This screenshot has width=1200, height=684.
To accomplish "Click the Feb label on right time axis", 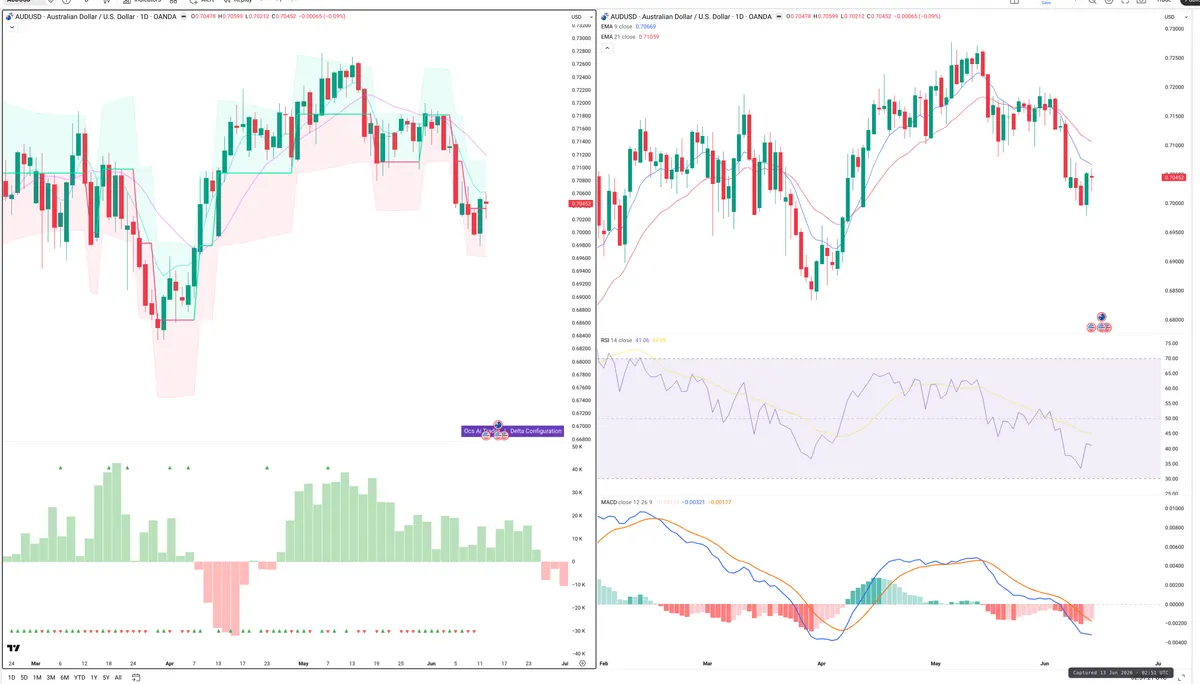I will coord(603,663).
